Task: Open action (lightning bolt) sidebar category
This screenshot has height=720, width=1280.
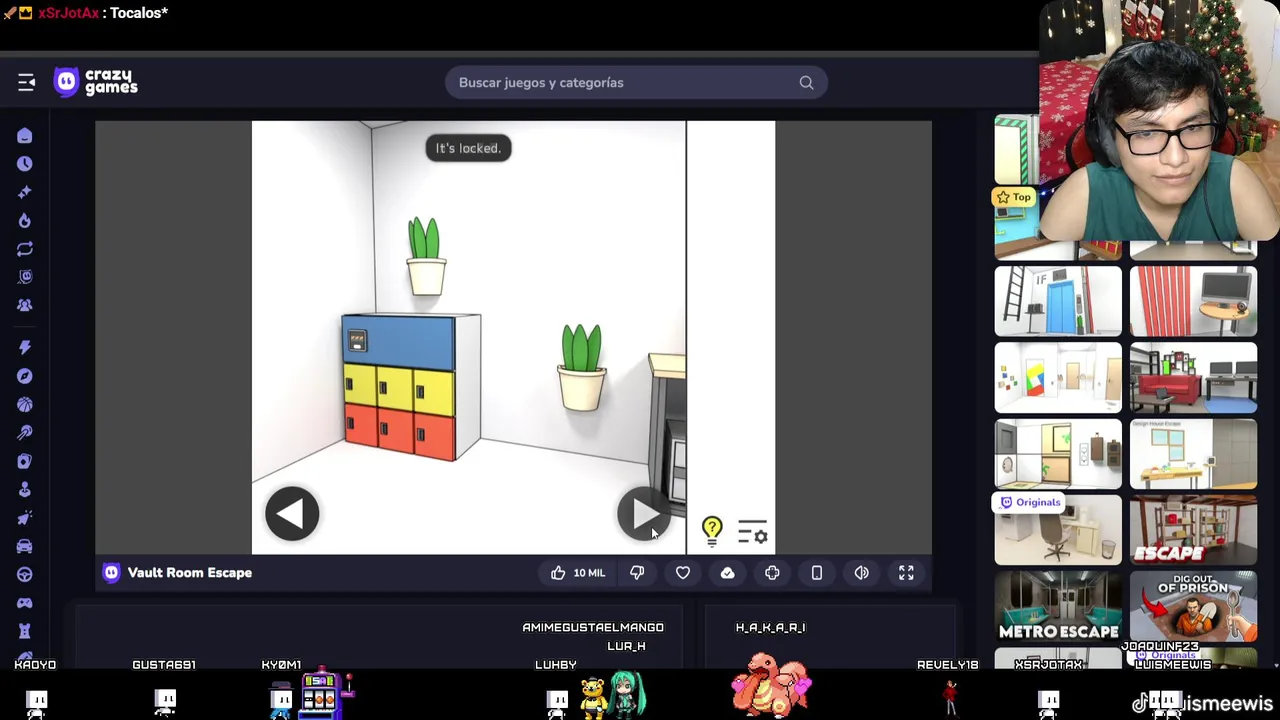Action: point(25,347)
